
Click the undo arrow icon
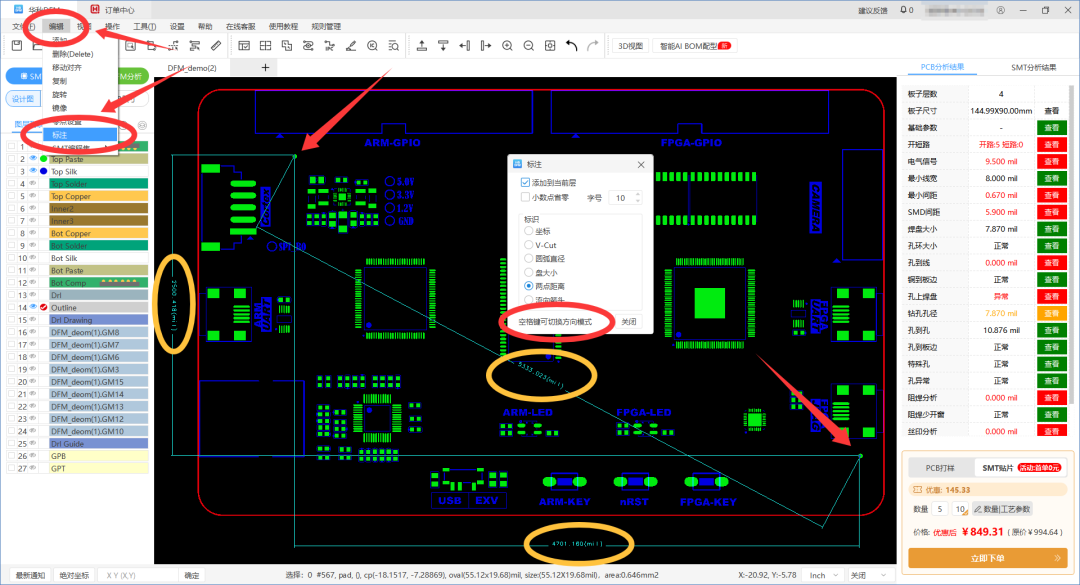572,45
